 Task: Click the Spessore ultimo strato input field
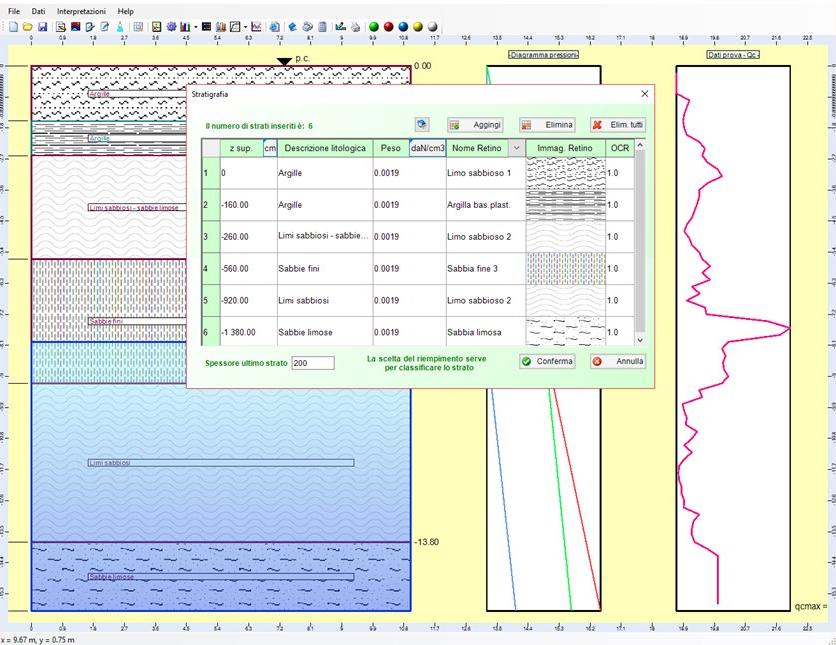pos(312,362)
